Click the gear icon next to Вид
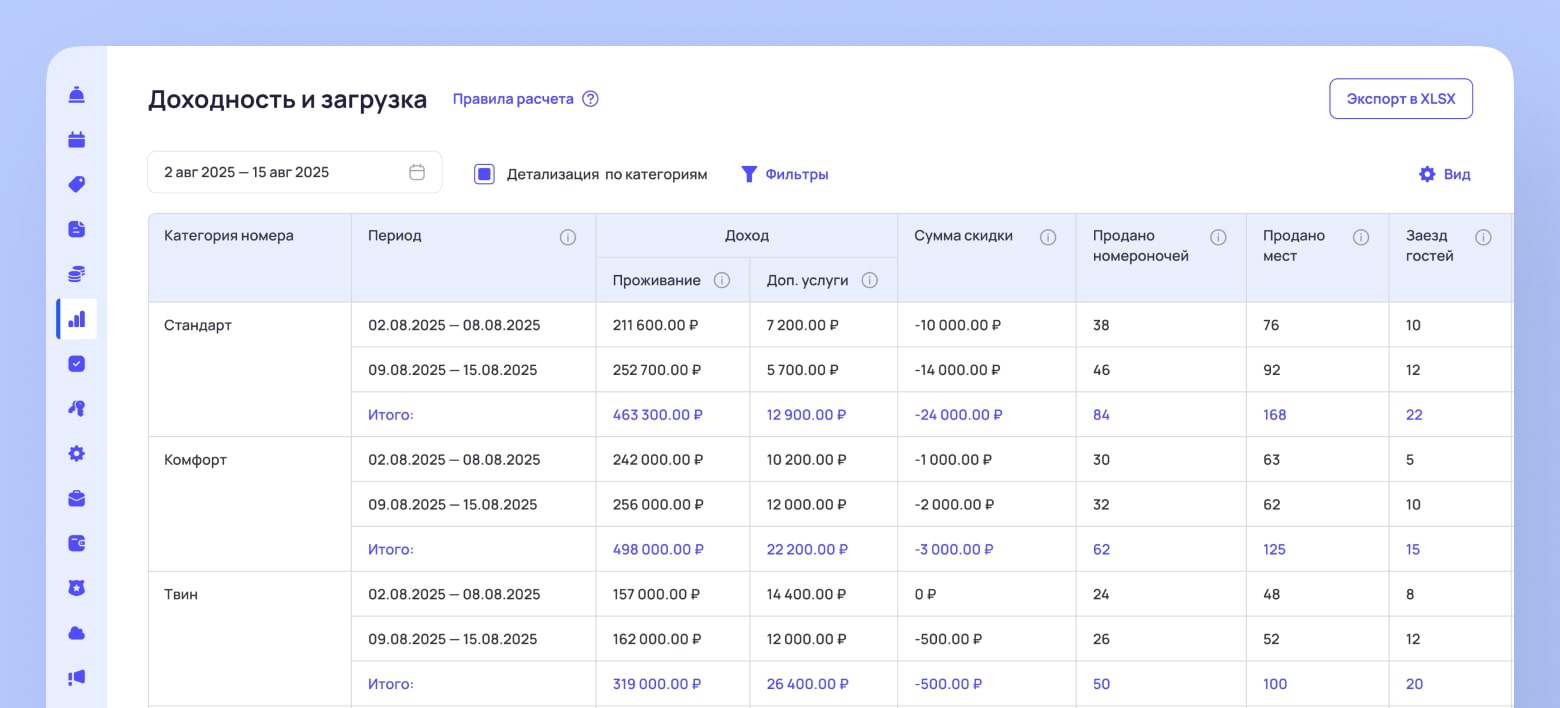This screenshot has width=1560, height=708. pyautogui.click(x=1427, y=174)
